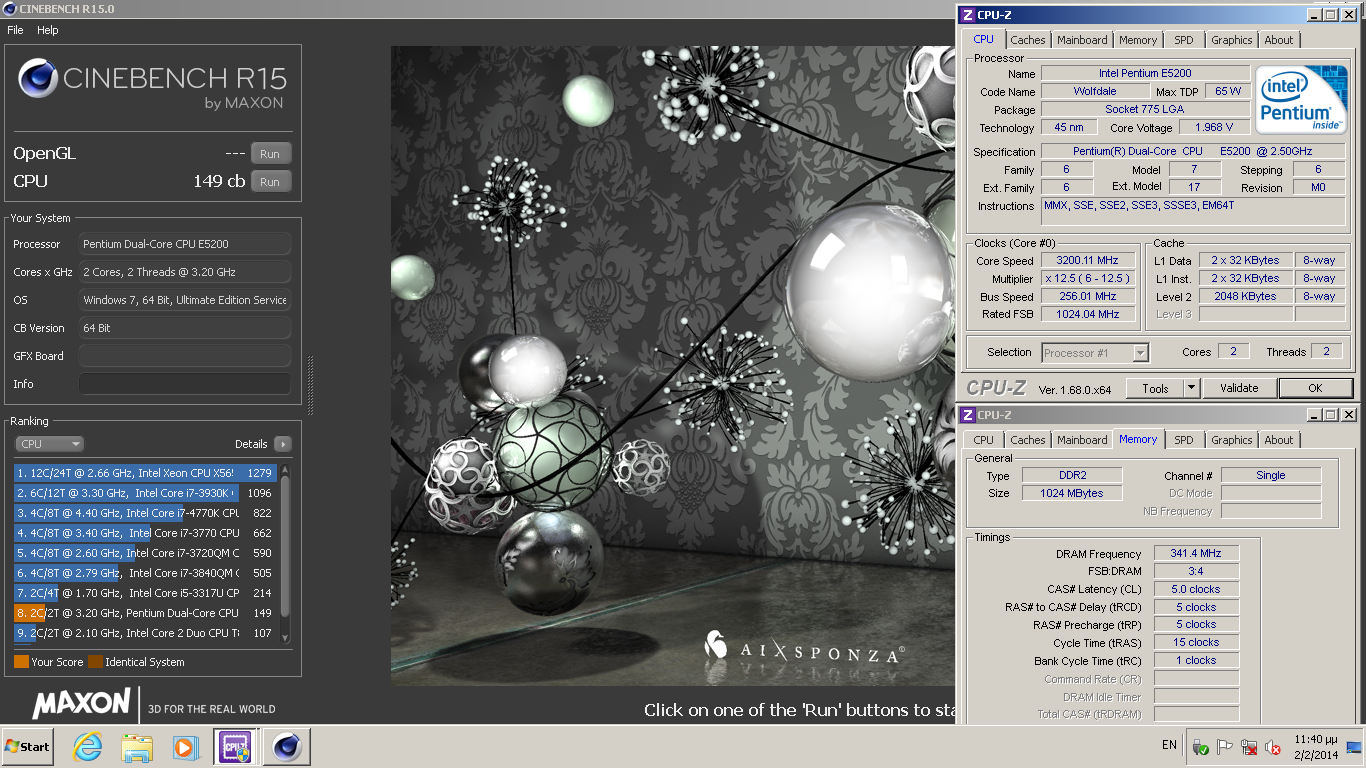Run the OpenGL benchmark
The width and height of the screenshot is (1366, 768).
(x=270, y=154)
